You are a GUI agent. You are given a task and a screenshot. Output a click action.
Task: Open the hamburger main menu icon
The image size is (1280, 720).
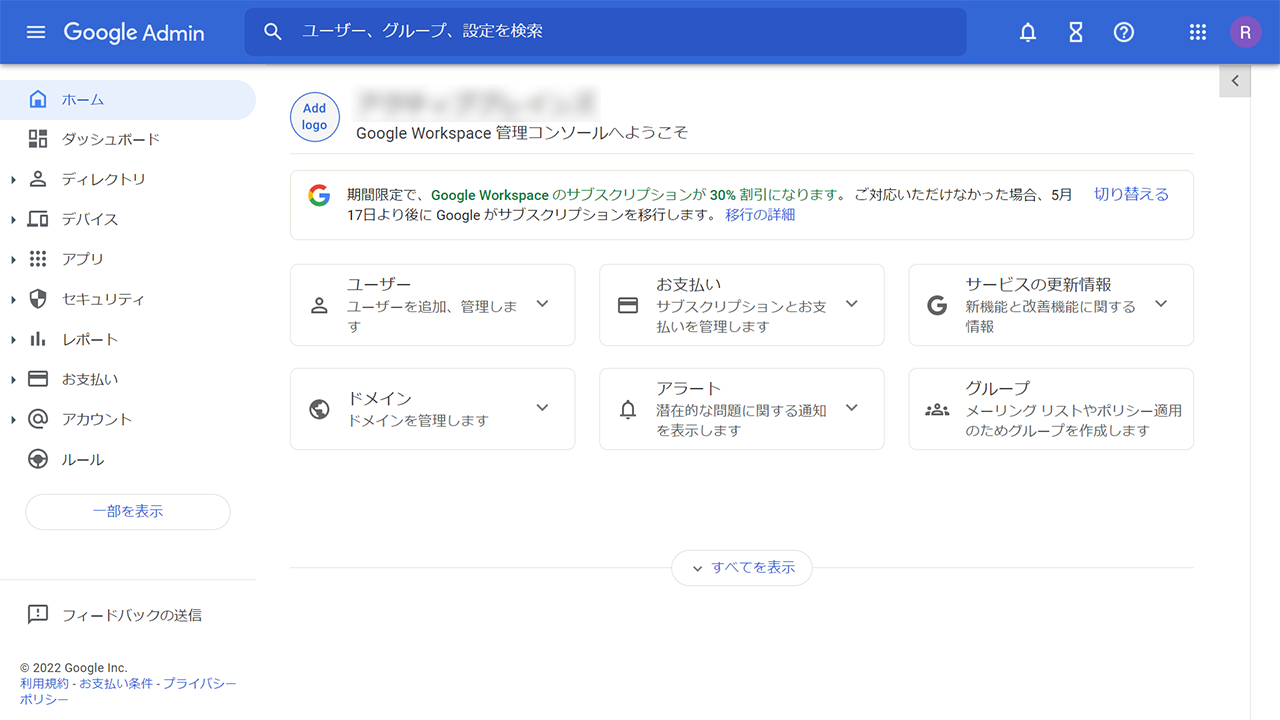[36, 32]
